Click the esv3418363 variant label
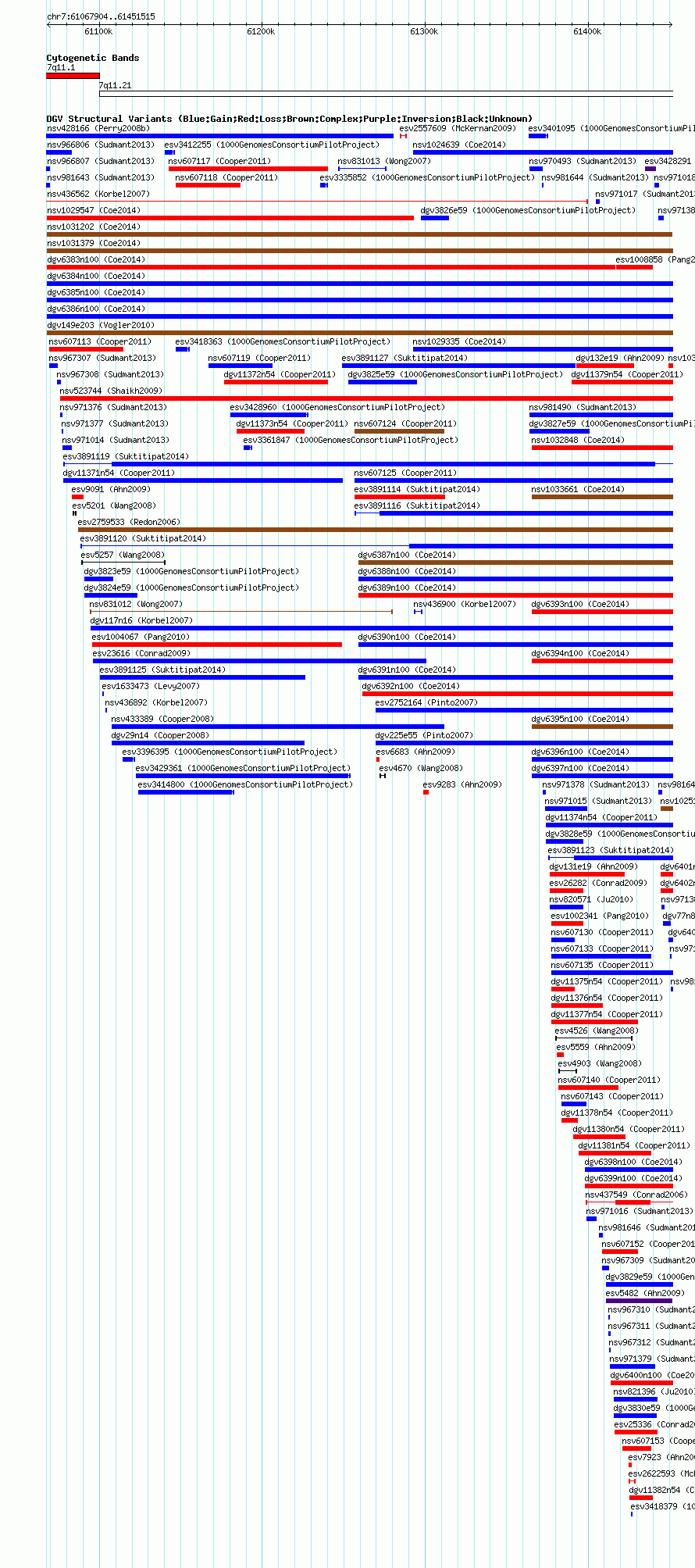This screenshot has height=1568, width=695. click(x=283, y=341)
